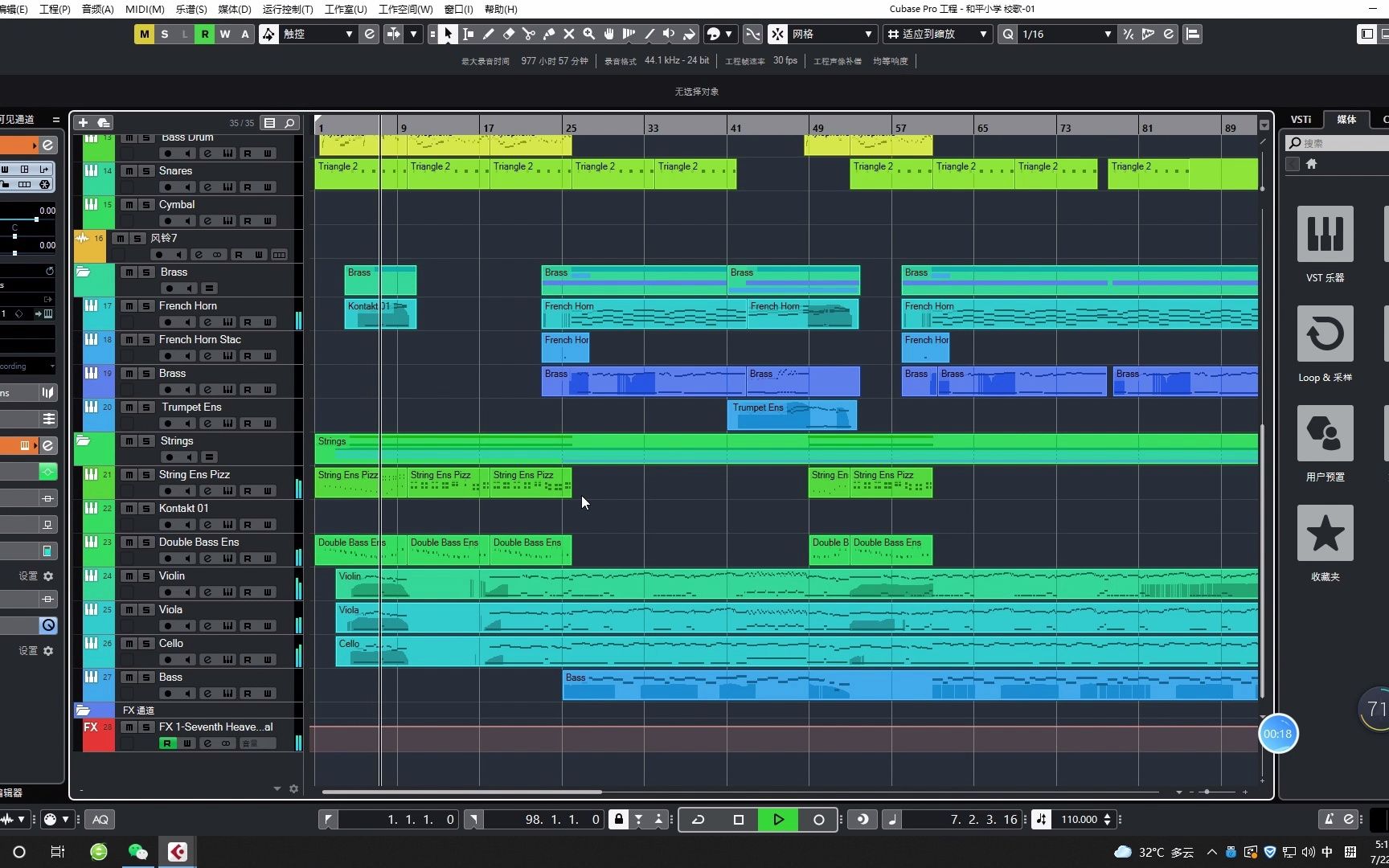The width and height of the screenshot is (1389, 868).
Task: Select the Zoom magnifier tool
Action: [x=589, y=34]
